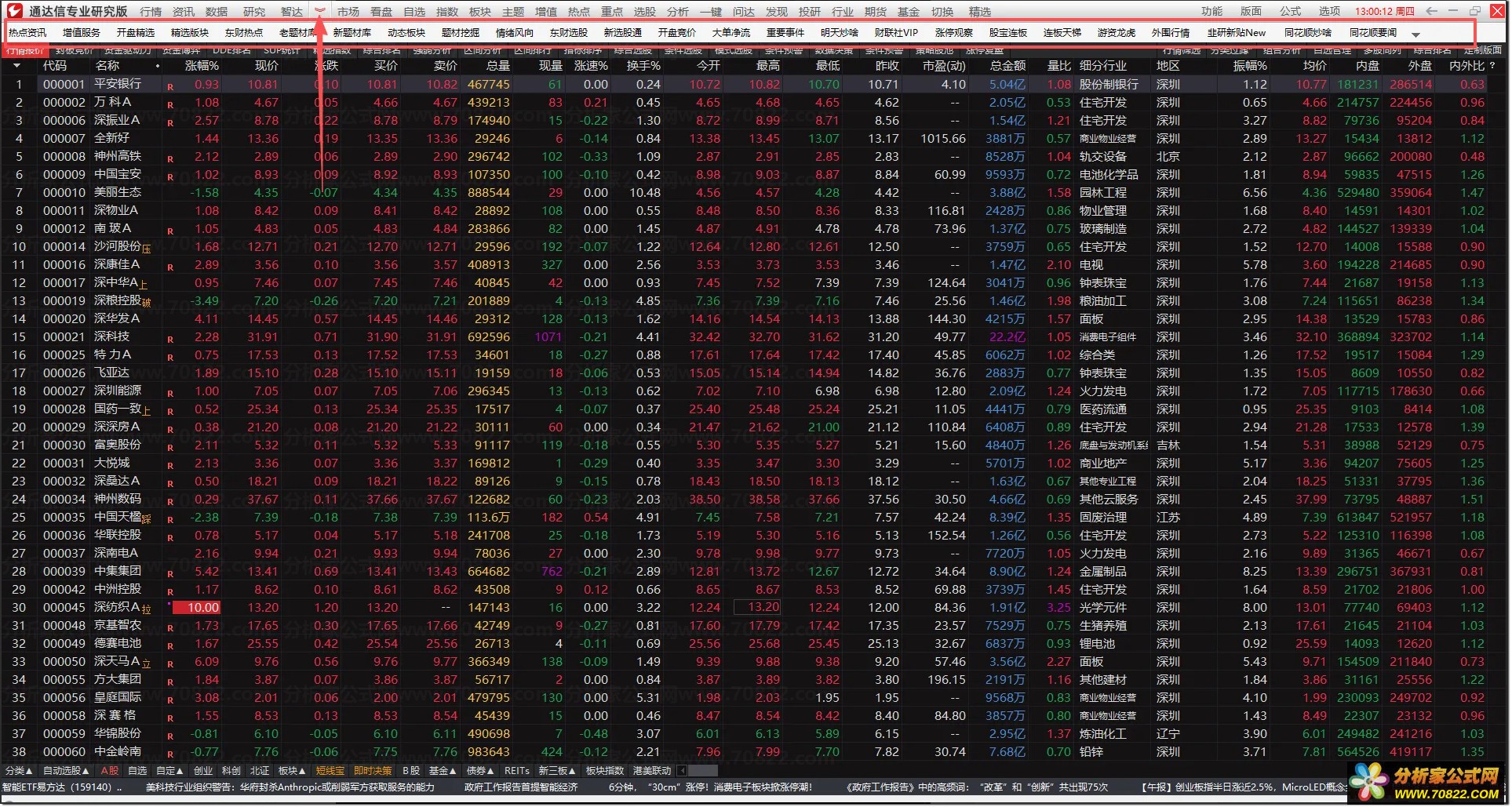Click the 分析家公式网 flower logo

(1369, 783)
